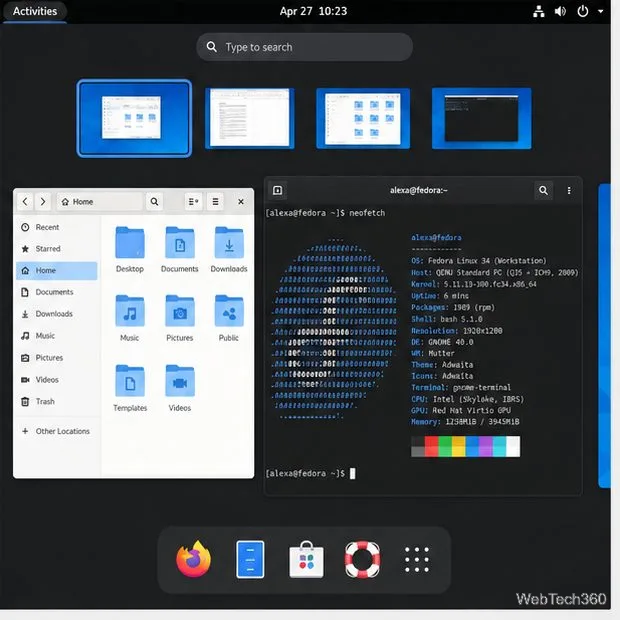This screenshot has height=620, width=620.
Task: Switch to the second workspace with document
Action: point(250,118)
